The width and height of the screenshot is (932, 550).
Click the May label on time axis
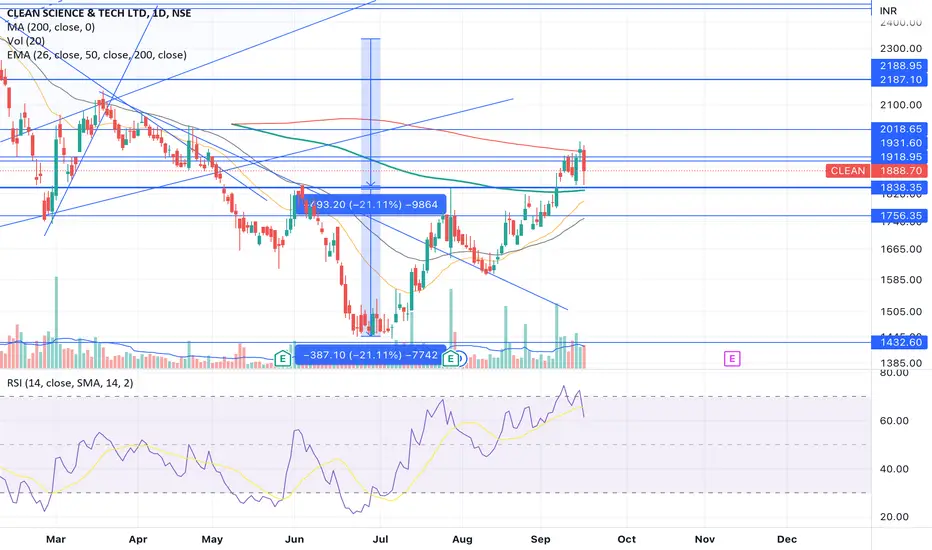click(x=212, y=539)
